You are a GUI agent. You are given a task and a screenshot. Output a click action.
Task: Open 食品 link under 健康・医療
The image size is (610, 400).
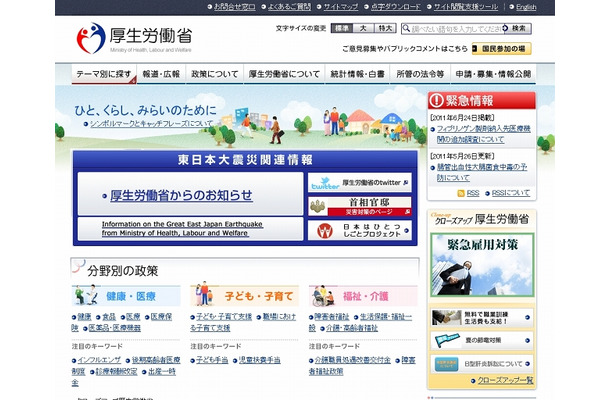click(109, 317)
